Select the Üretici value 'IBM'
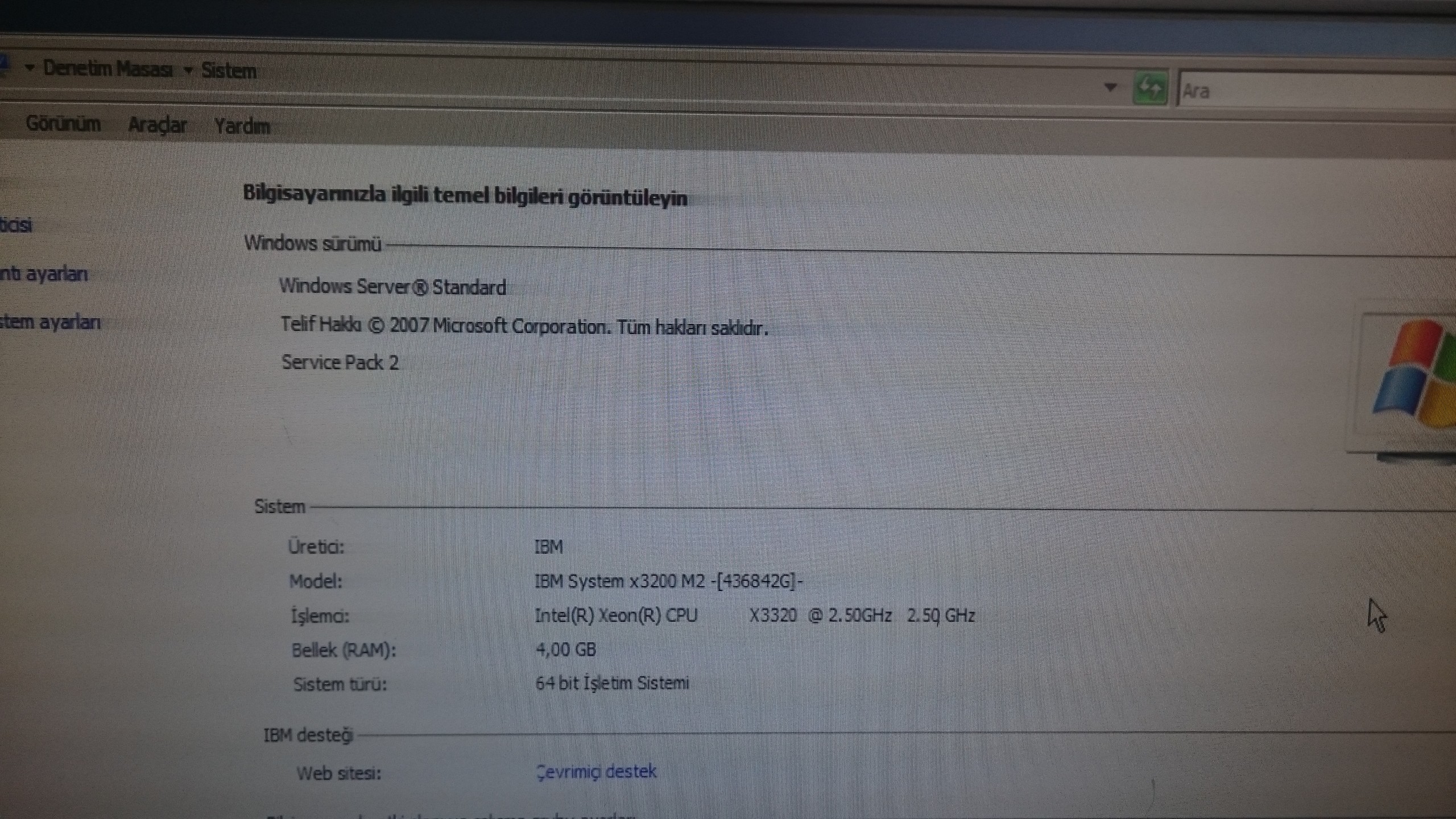This screenshot has height=819, width=1456. tap(549, 547)
